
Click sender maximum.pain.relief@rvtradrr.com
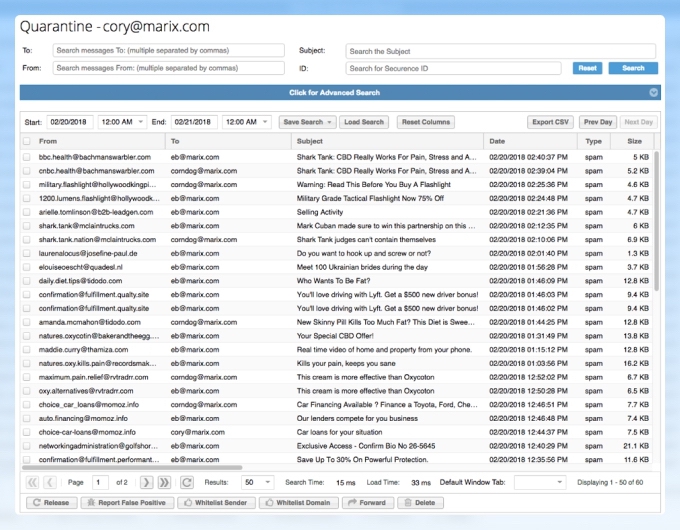click(93, 377)
